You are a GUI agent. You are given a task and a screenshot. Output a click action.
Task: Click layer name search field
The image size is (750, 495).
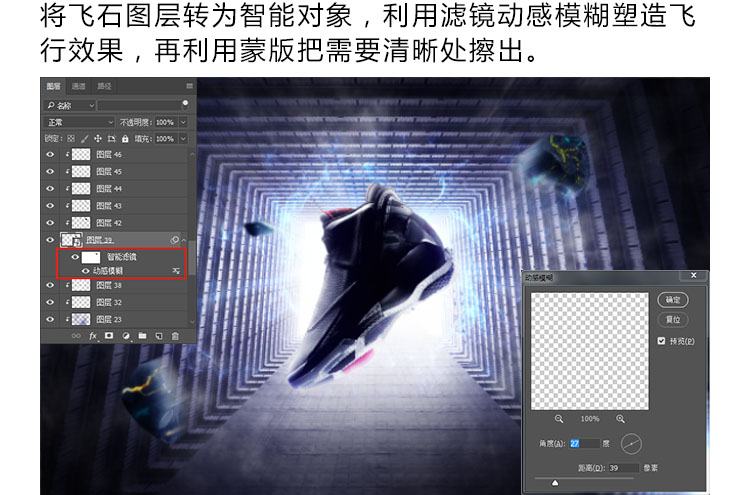pos(140,105)
